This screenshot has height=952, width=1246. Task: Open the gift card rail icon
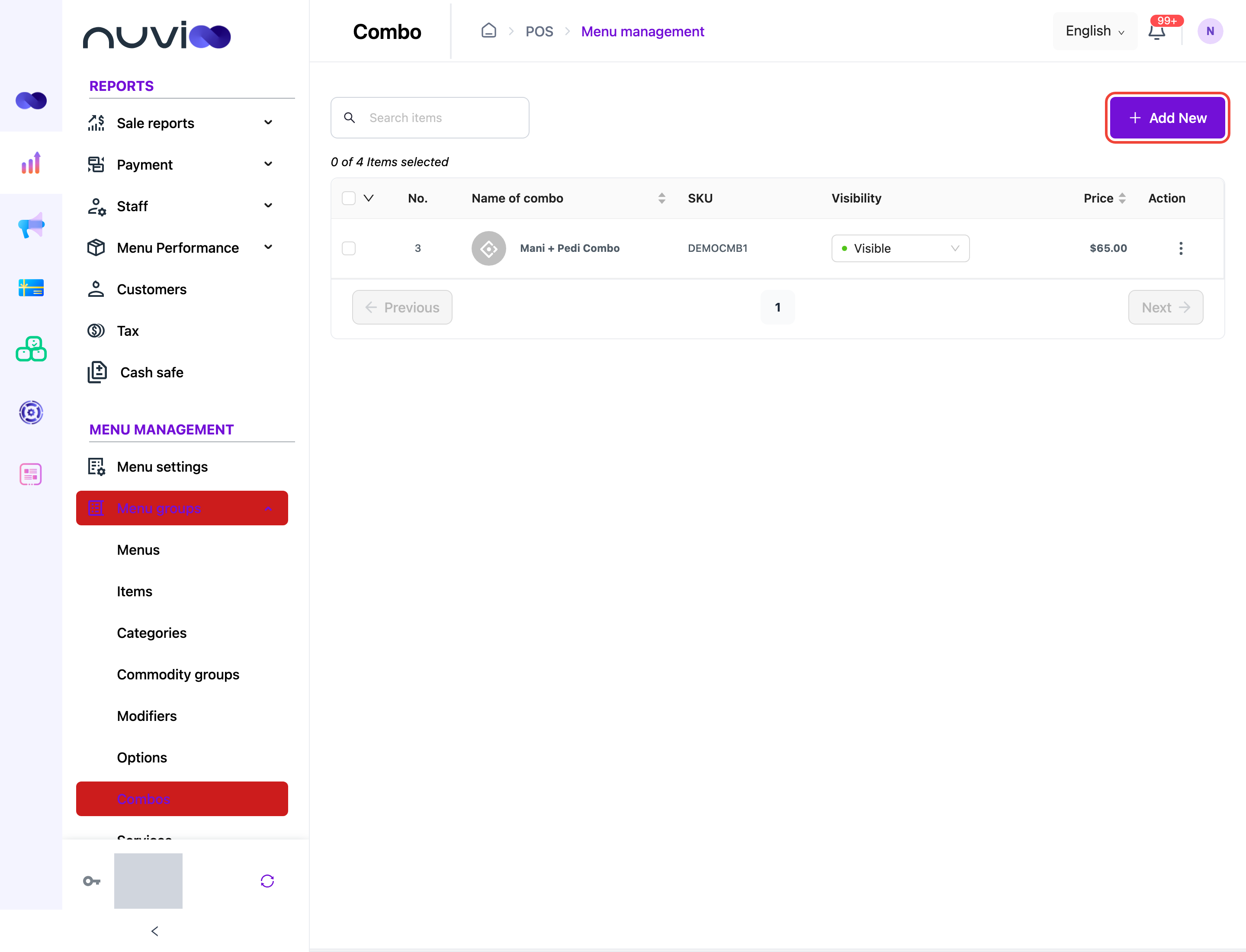click(31, 288)
